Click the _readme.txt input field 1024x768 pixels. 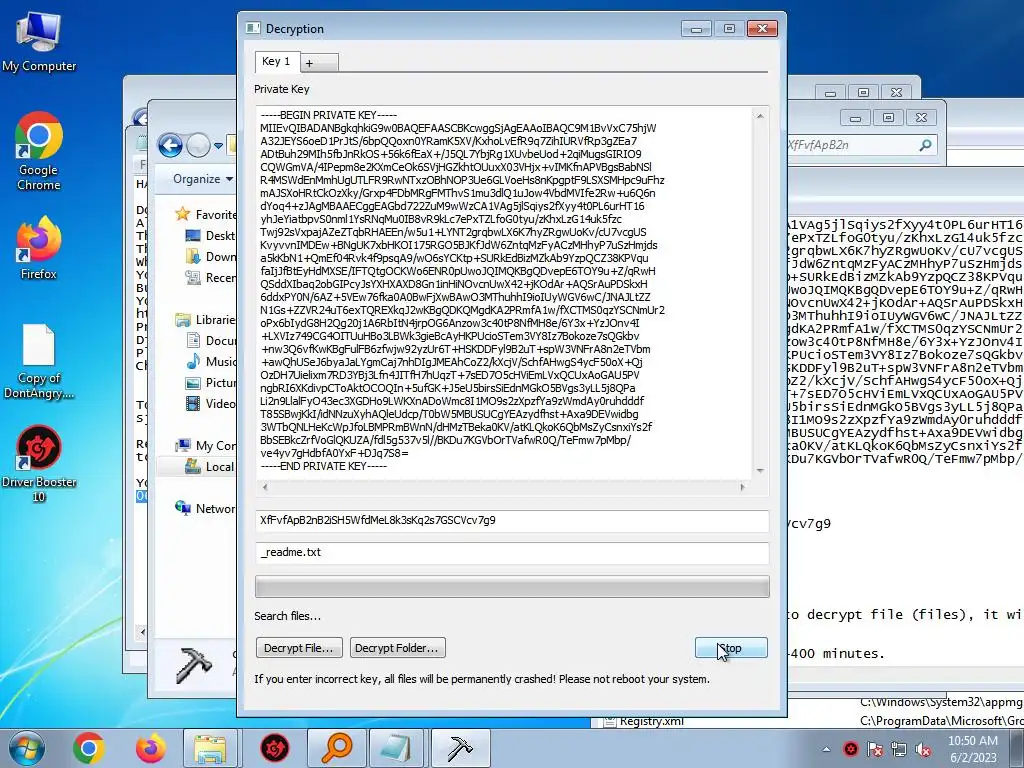pos(512,552)
